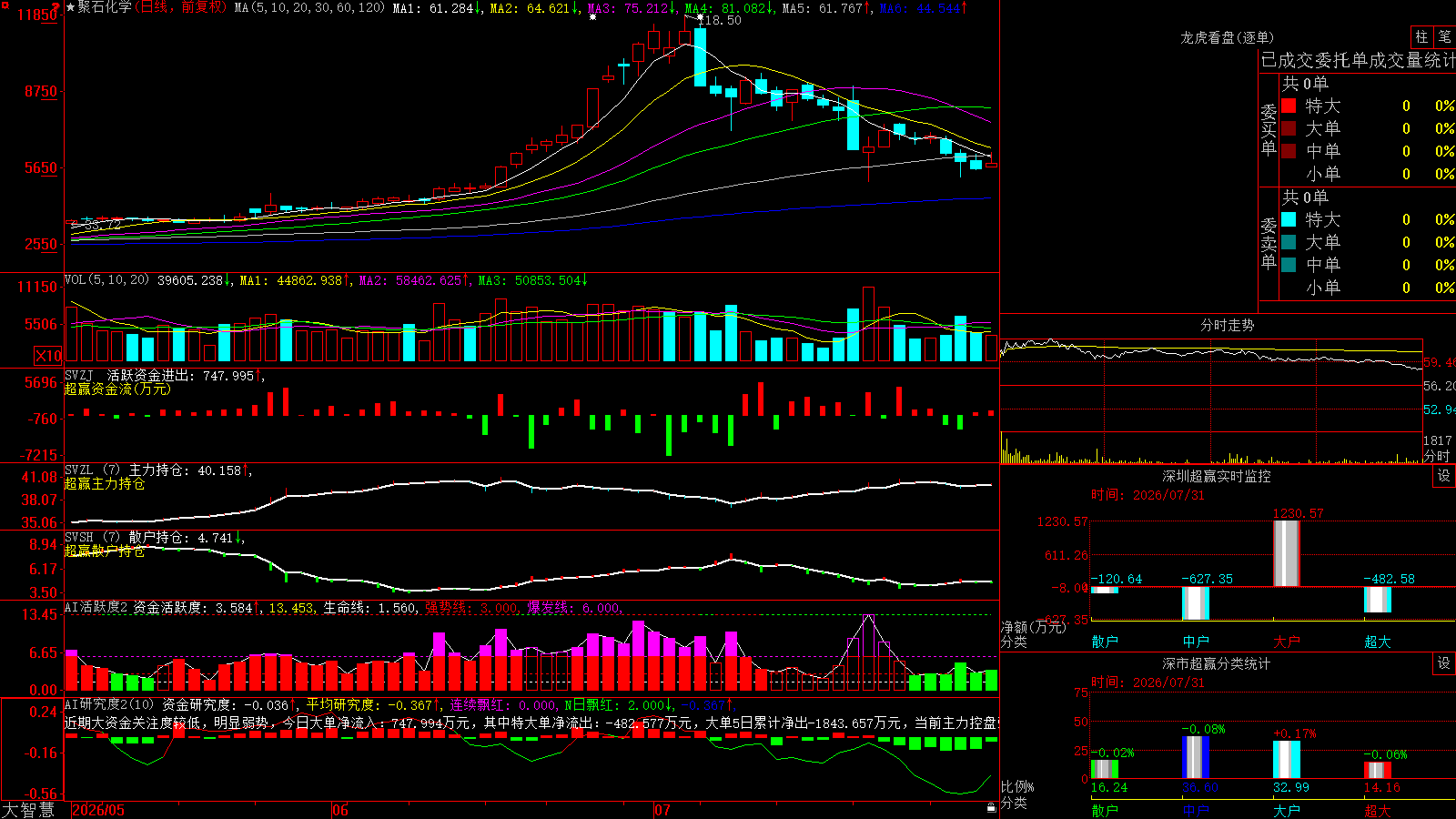Image resolution: width=1456 pixels, height=819 pixels.
Task: Click the 龙虎看盘(逐单) panel title
Action: coord(1227,37)
